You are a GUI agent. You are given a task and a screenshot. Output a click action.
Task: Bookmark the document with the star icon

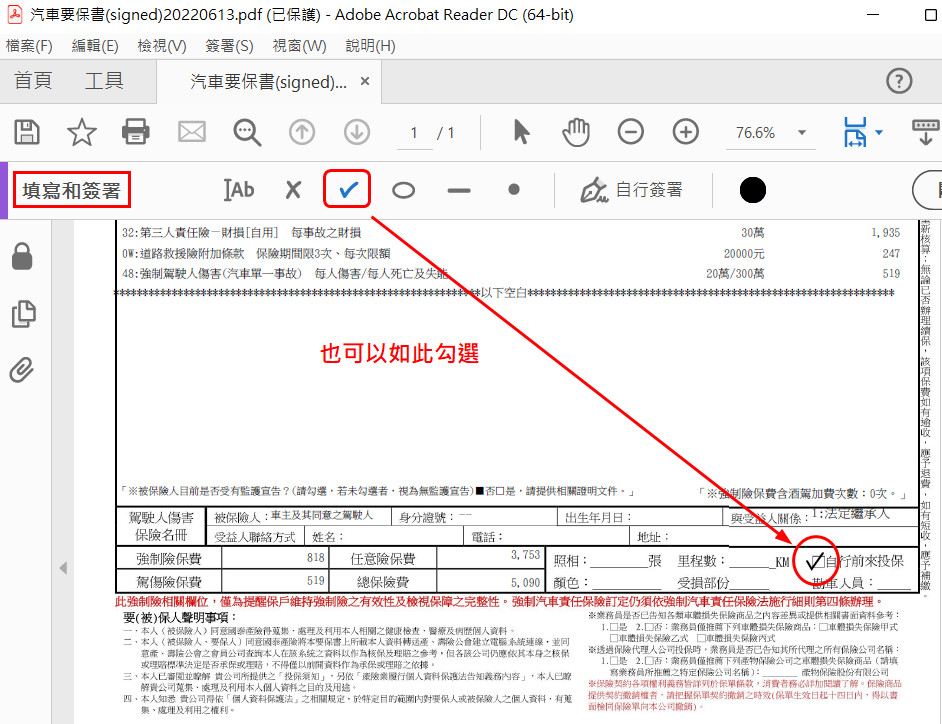click(x=81, y=132)
